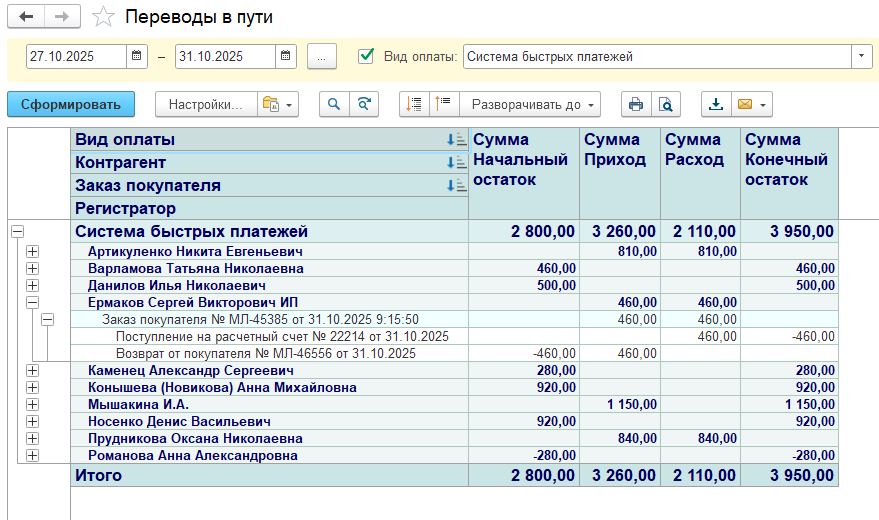The width and height of the screenshot is (879, 520).
Task: Open the Вид оплаты dropdown list
Action: click(862, 57)
